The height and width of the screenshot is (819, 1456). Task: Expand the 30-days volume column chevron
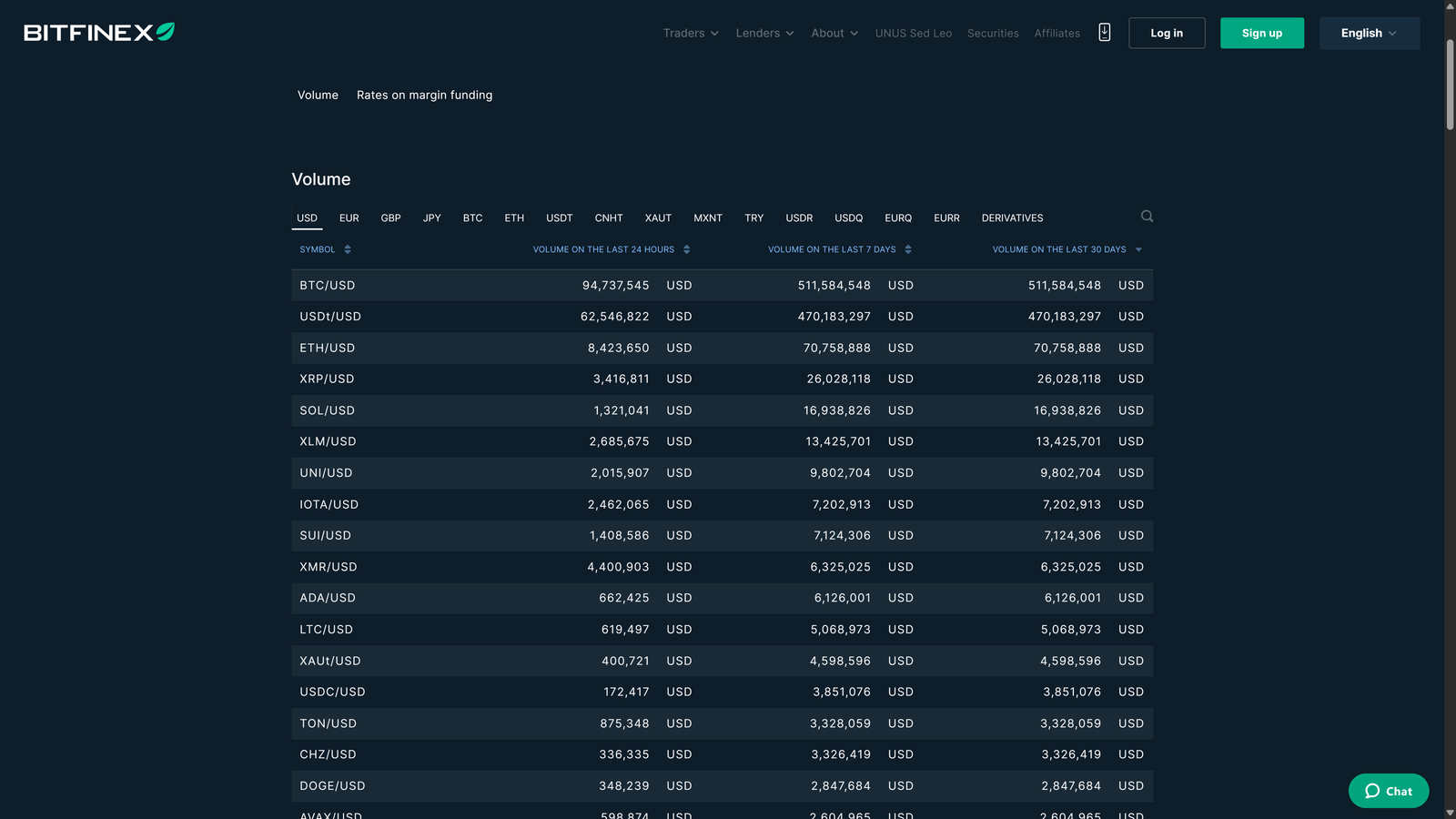[x=1139, y=248]
